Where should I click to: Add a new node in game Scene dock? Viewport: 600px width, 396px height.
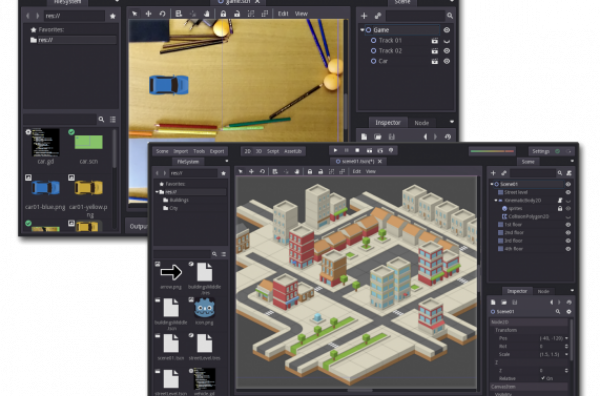tap(364, 16)
